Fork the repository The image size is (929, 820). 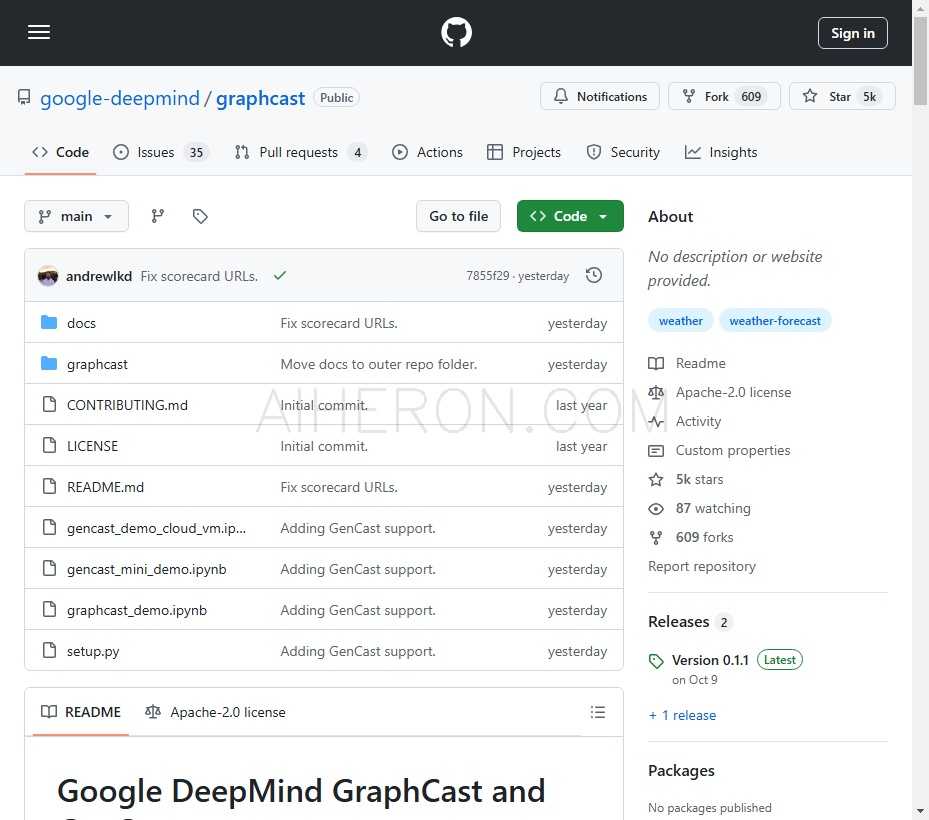[724, 96]
